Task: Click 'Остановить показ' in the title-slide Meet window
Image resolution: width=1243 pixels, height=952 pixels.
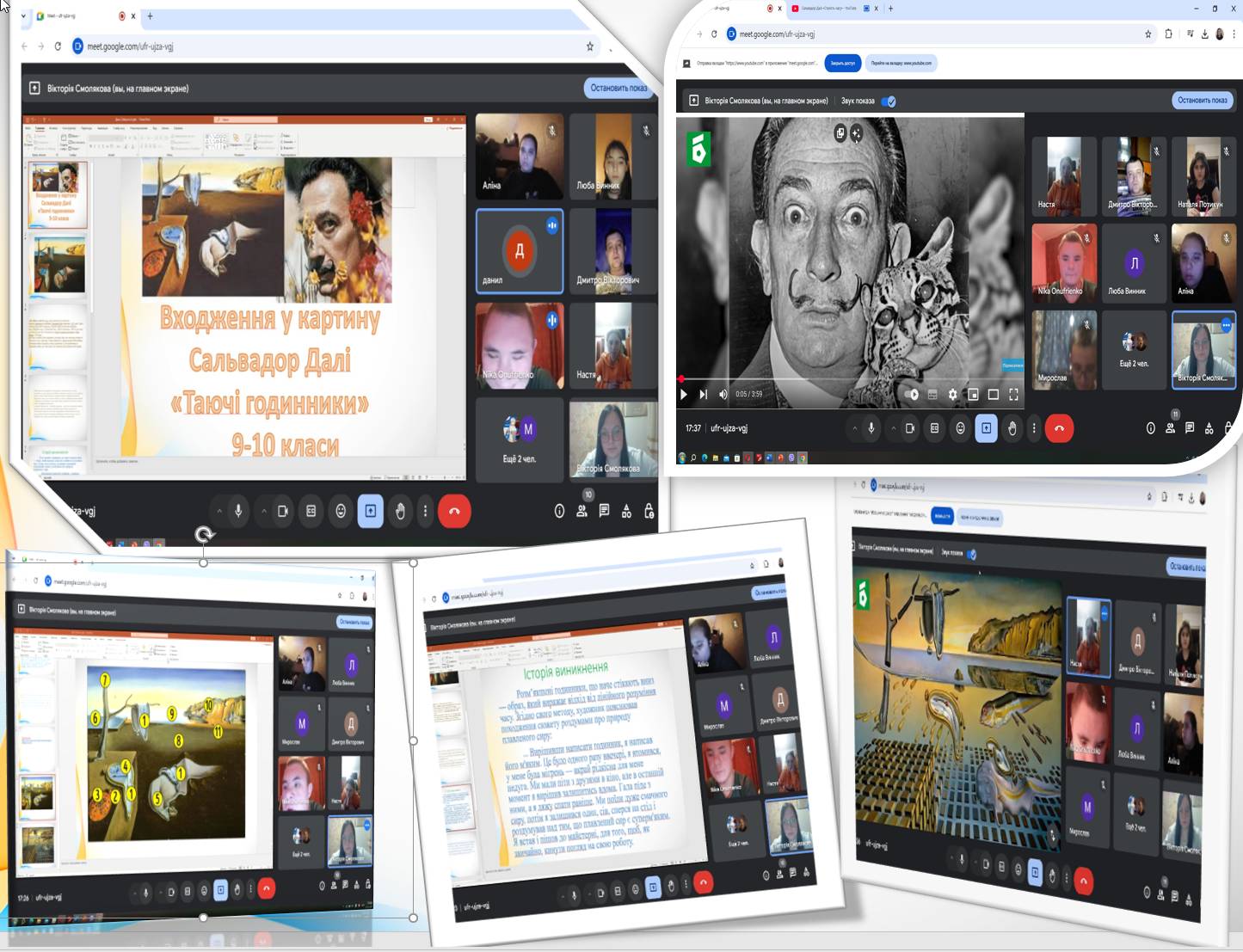Action: pyautogui.click(x=618, y=88)
